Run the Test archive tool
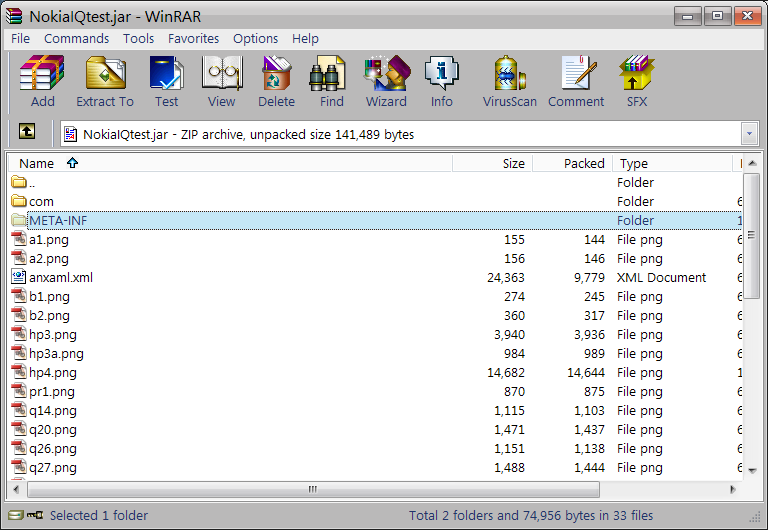Viewport: 768px width, 530px height. [x=167, y=72]
